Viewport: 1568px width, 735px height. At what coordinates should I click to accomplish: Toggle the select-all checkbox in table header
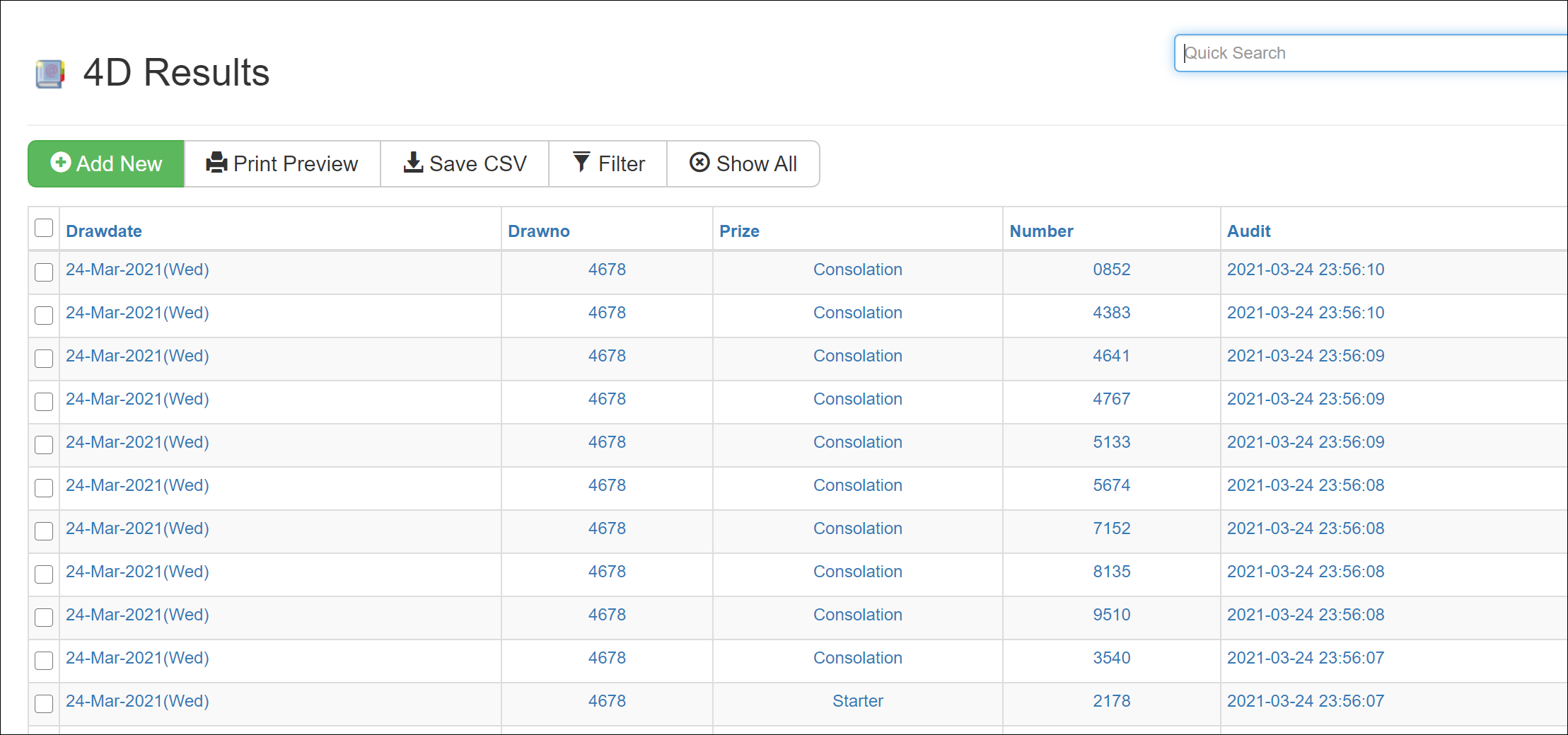click(44, 228)
